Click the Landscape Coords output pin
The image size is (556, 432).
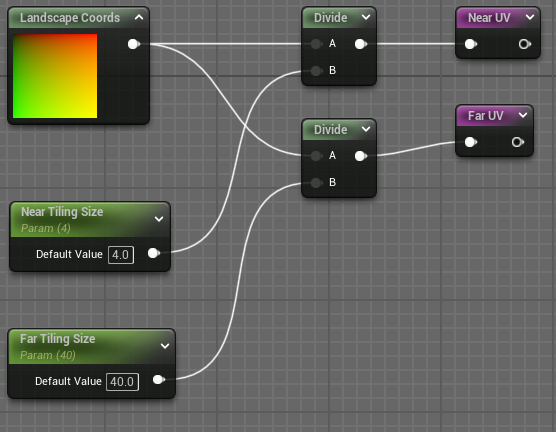[133, 44]
